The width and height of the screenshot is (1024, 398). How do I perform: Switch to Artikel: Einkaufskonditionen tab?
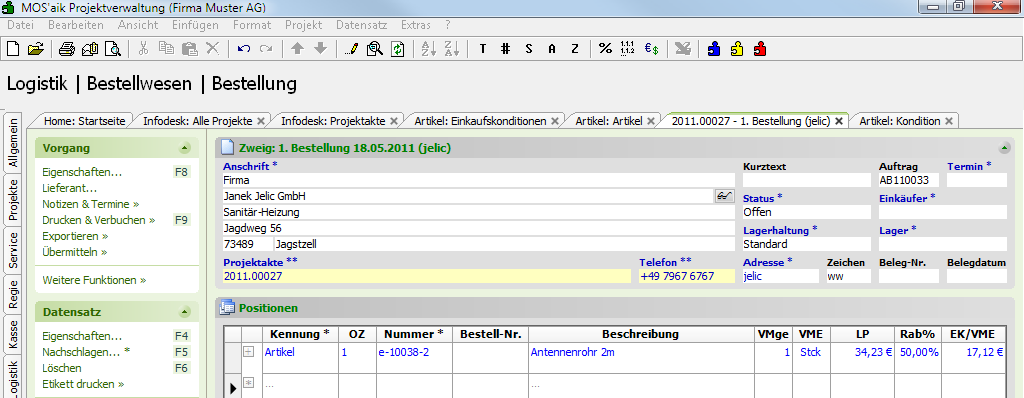coord(480,121)
